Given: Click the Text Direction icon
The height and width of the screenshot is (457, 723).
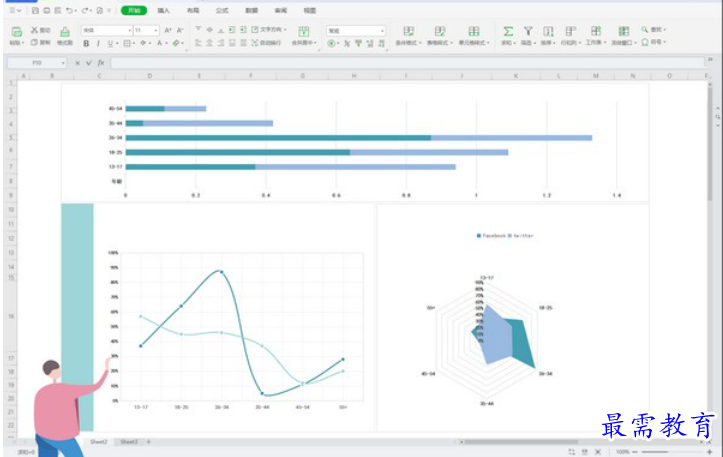Looking at the screenshot, I should tap(255, 30).
